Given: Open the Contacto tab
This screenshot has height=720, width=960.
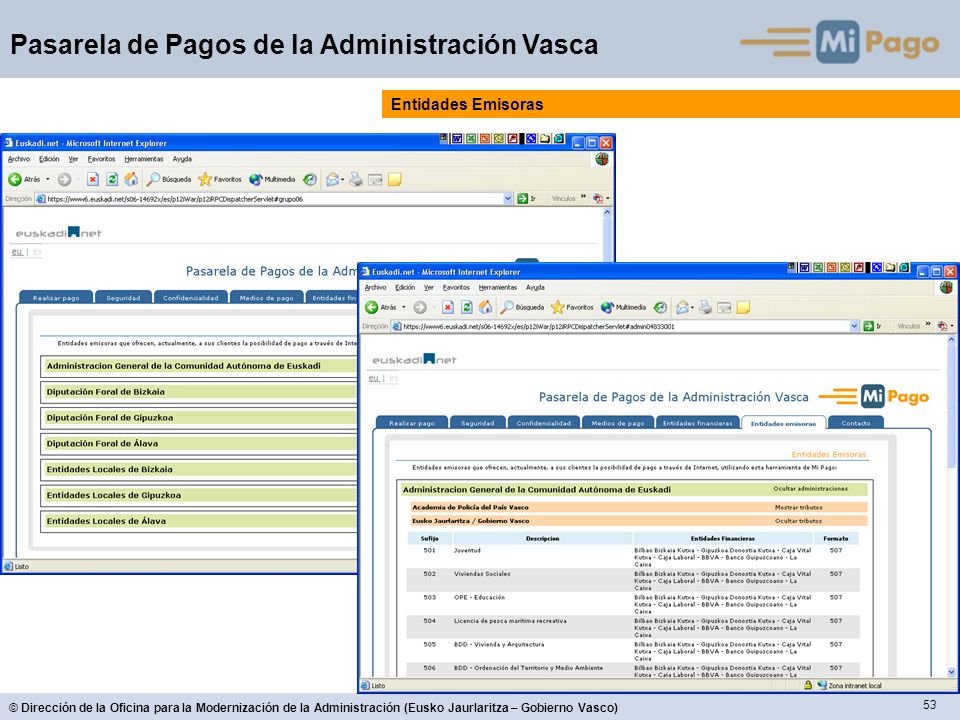Looking at the screenshot, I should pyautogui.click(x=856, y=422).
